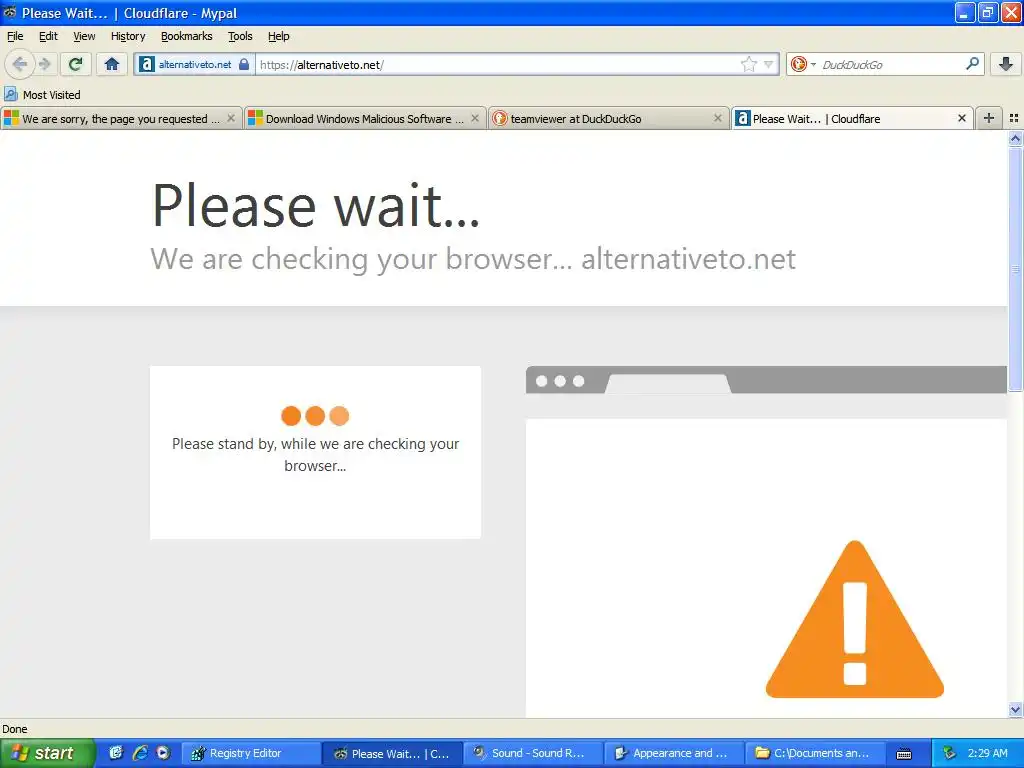Open the Bookmarks menu
1024x768 pixels.
[x=187, y=36]
